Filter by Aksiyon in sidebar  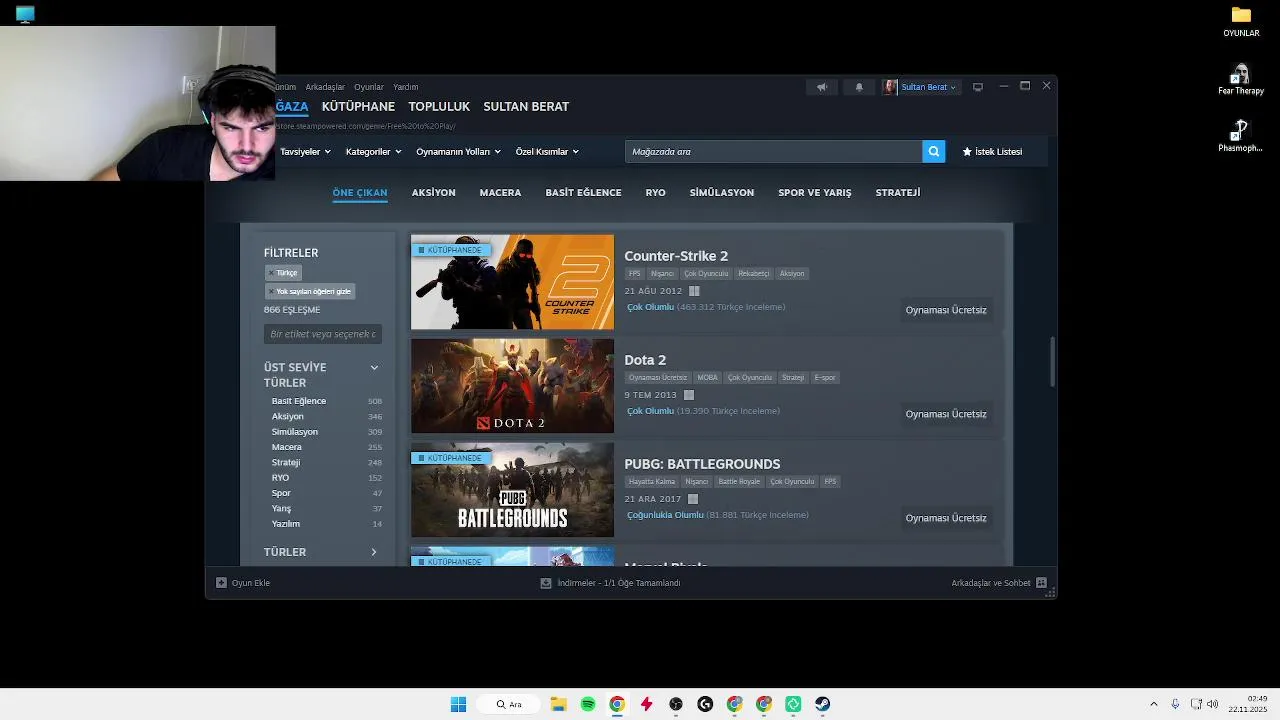click(x=288, y=416)
